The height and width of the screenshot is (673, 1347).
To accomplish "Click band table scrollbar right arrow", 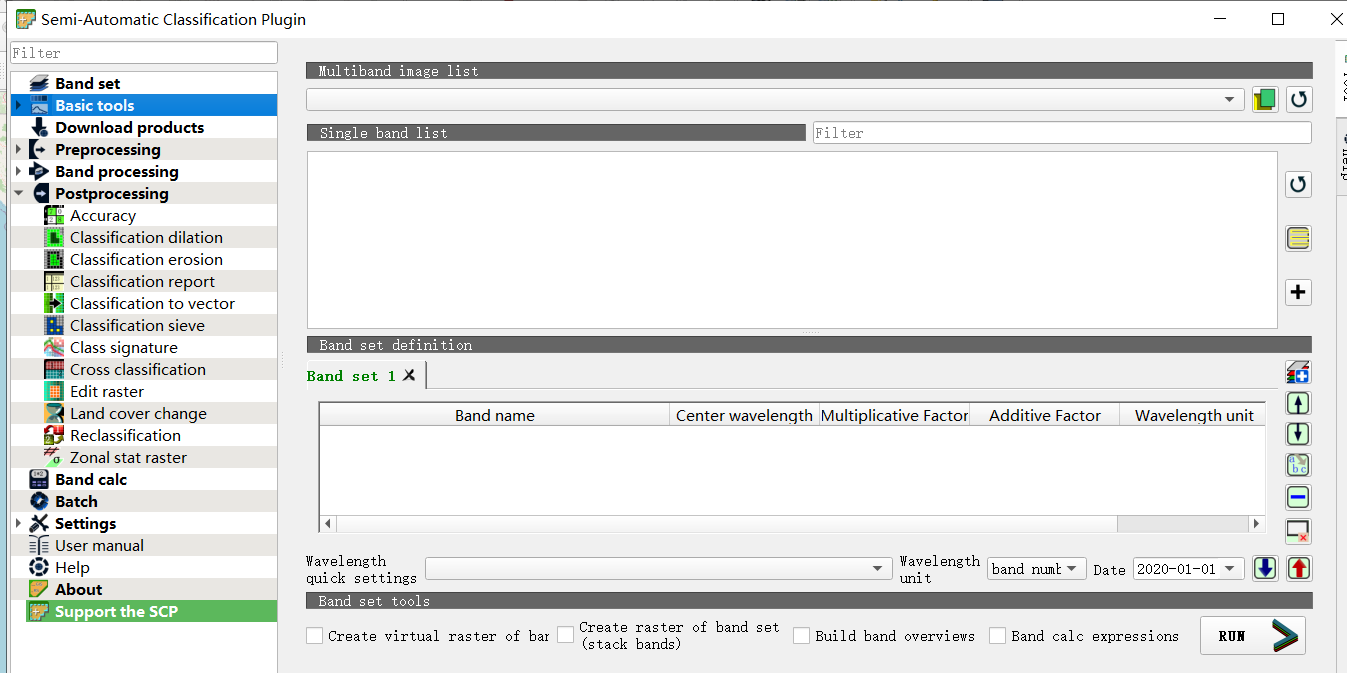I will pyautogui.click(x=1257, y=524).
